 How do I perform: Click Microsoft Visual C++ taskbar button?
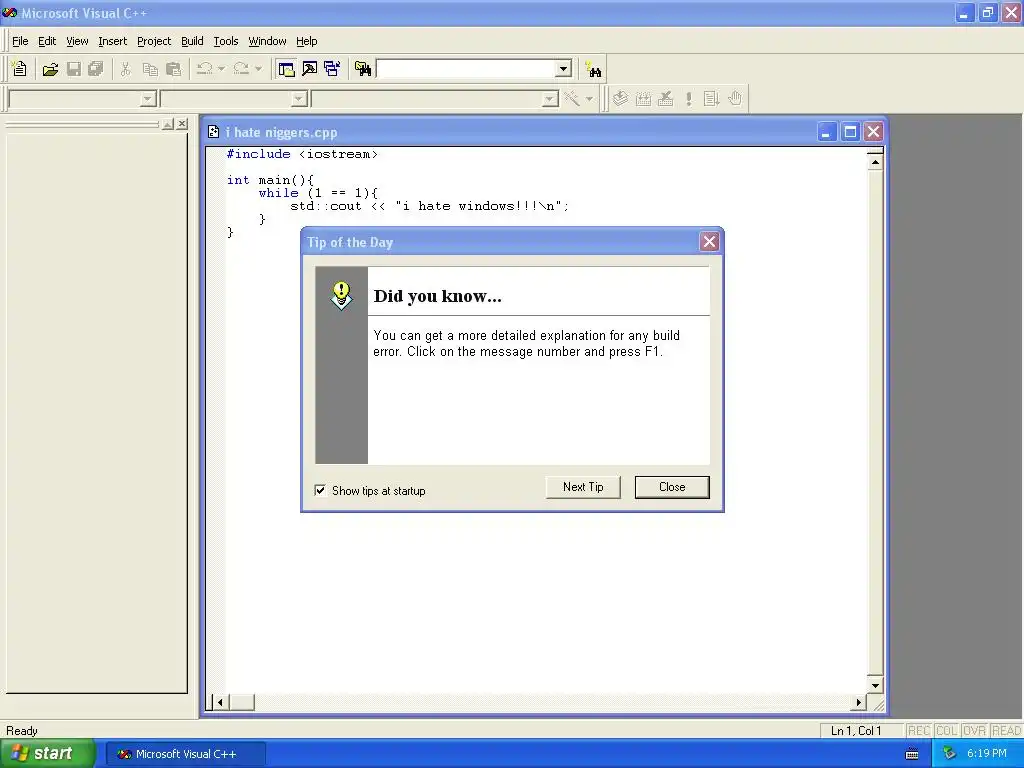(x=185, y=754)
